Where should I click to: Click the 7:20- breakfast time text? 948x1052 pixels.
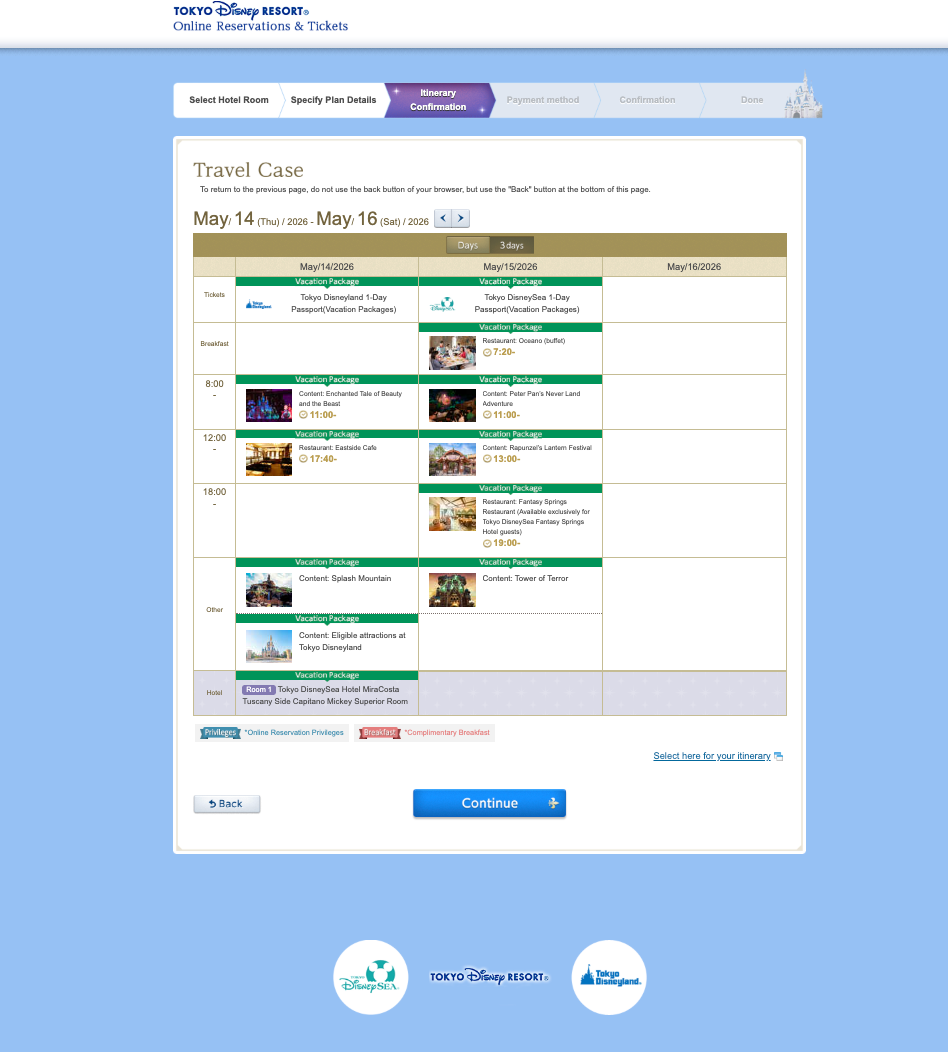(504, 352)
